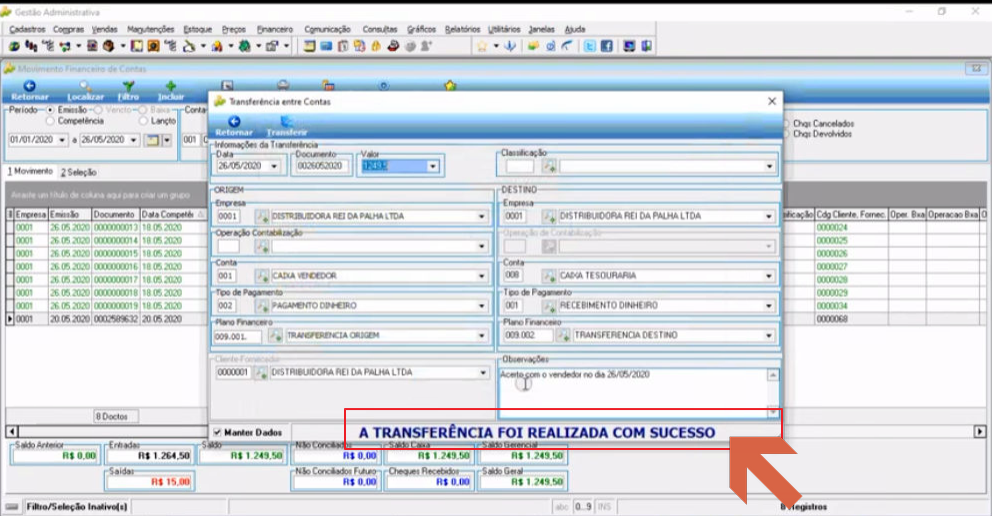The image size is (992, 516).
Task: Switch to the 2 Seleção tab
Action: tap(78, 172)
